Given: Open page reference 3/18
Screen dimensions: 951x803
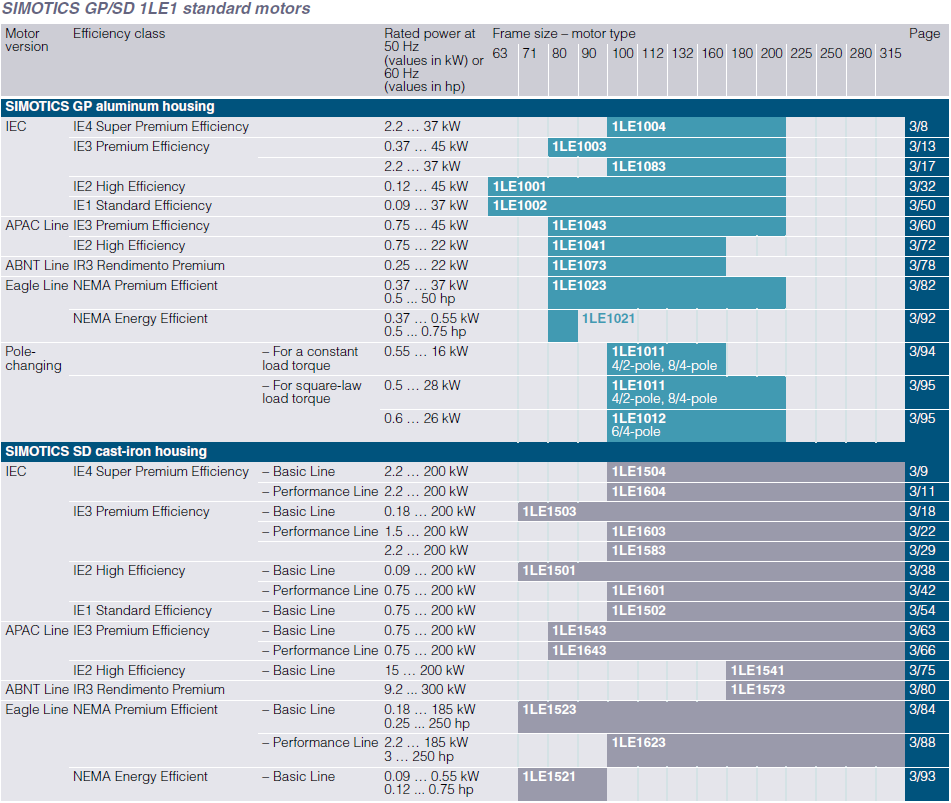Looking at the screenshot, I should coord(922,512).
